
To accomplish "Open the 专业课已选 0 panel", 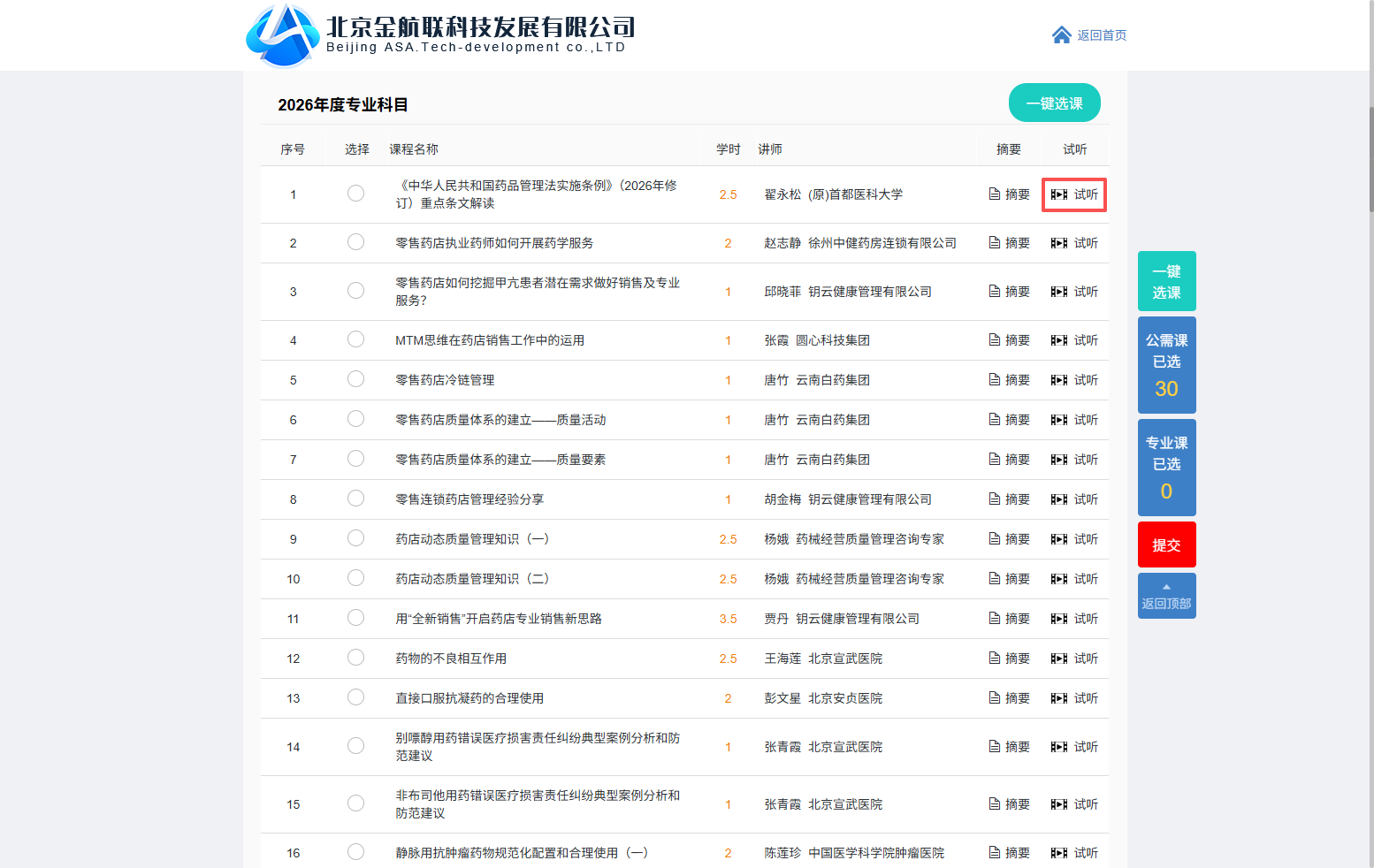I will tap(1166, 468).
